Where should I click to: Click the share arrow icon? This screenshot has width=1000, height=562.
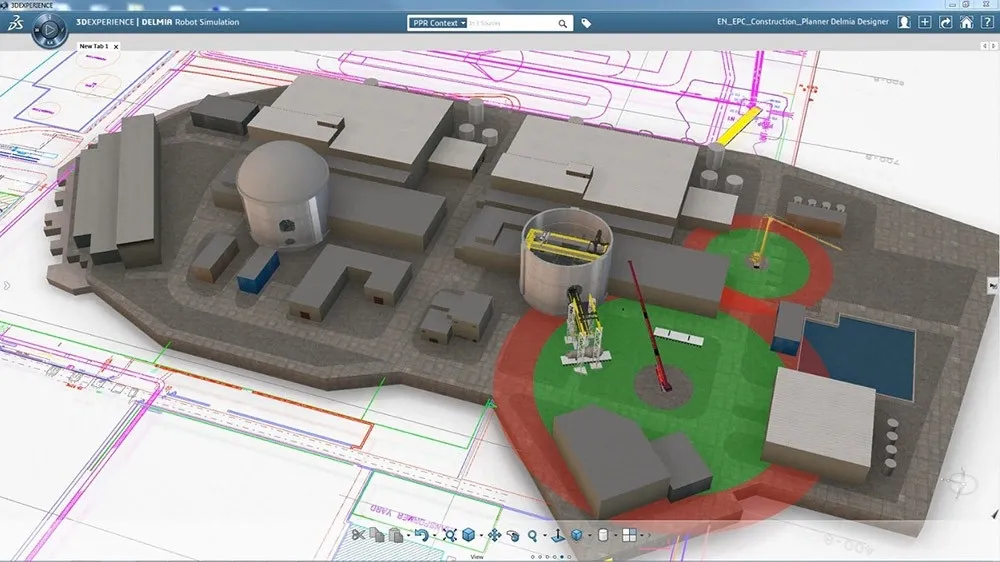click(946, 22)
